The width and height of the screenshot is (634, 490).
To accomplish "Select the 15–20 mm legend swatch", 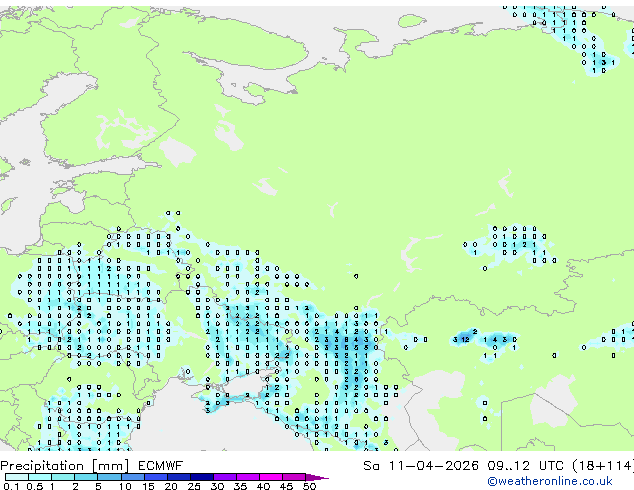I will pyautogui.click(x=156, y=477).
